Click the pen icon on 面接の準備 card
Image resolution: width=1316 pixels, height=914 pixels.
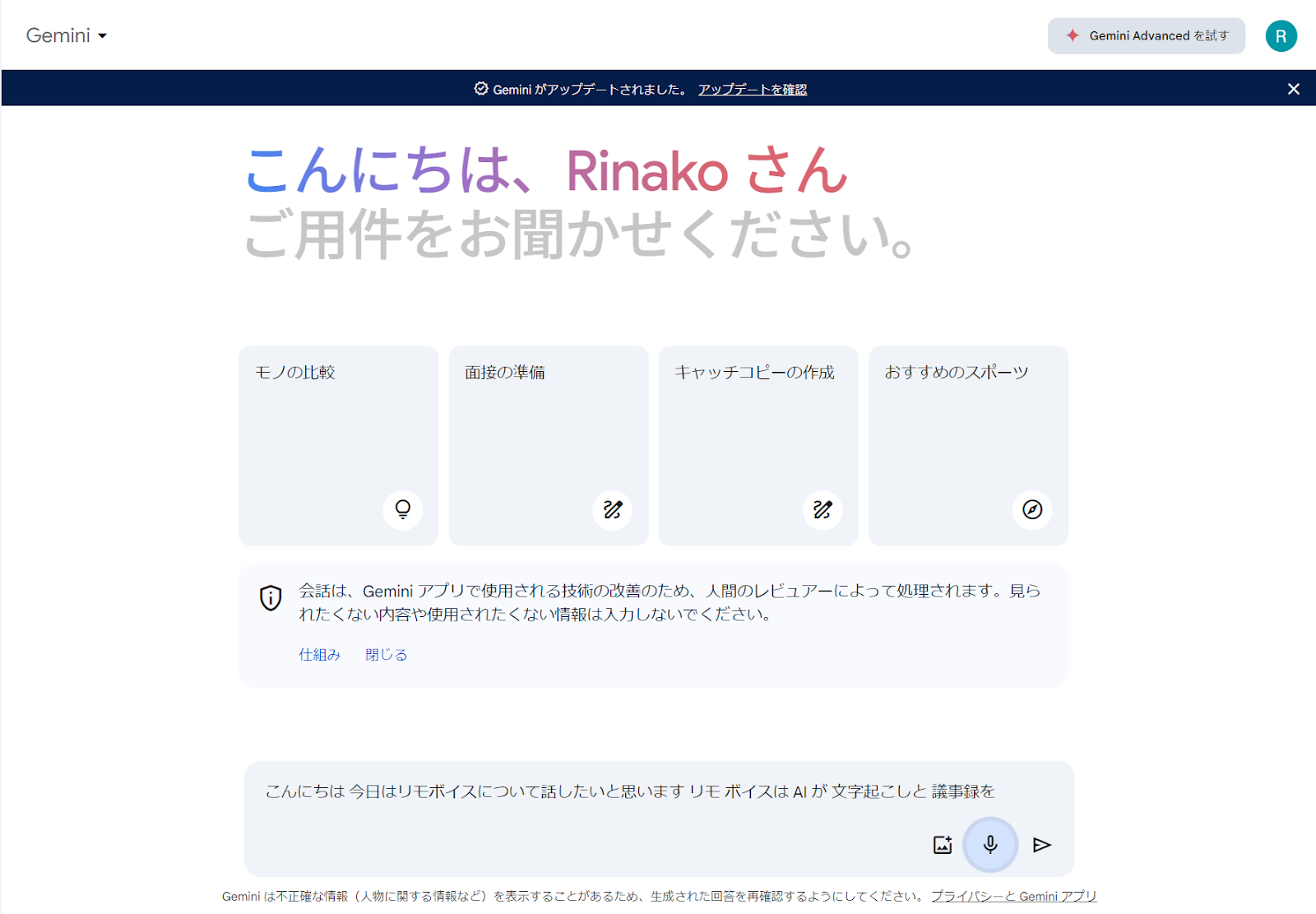(613, 510)
